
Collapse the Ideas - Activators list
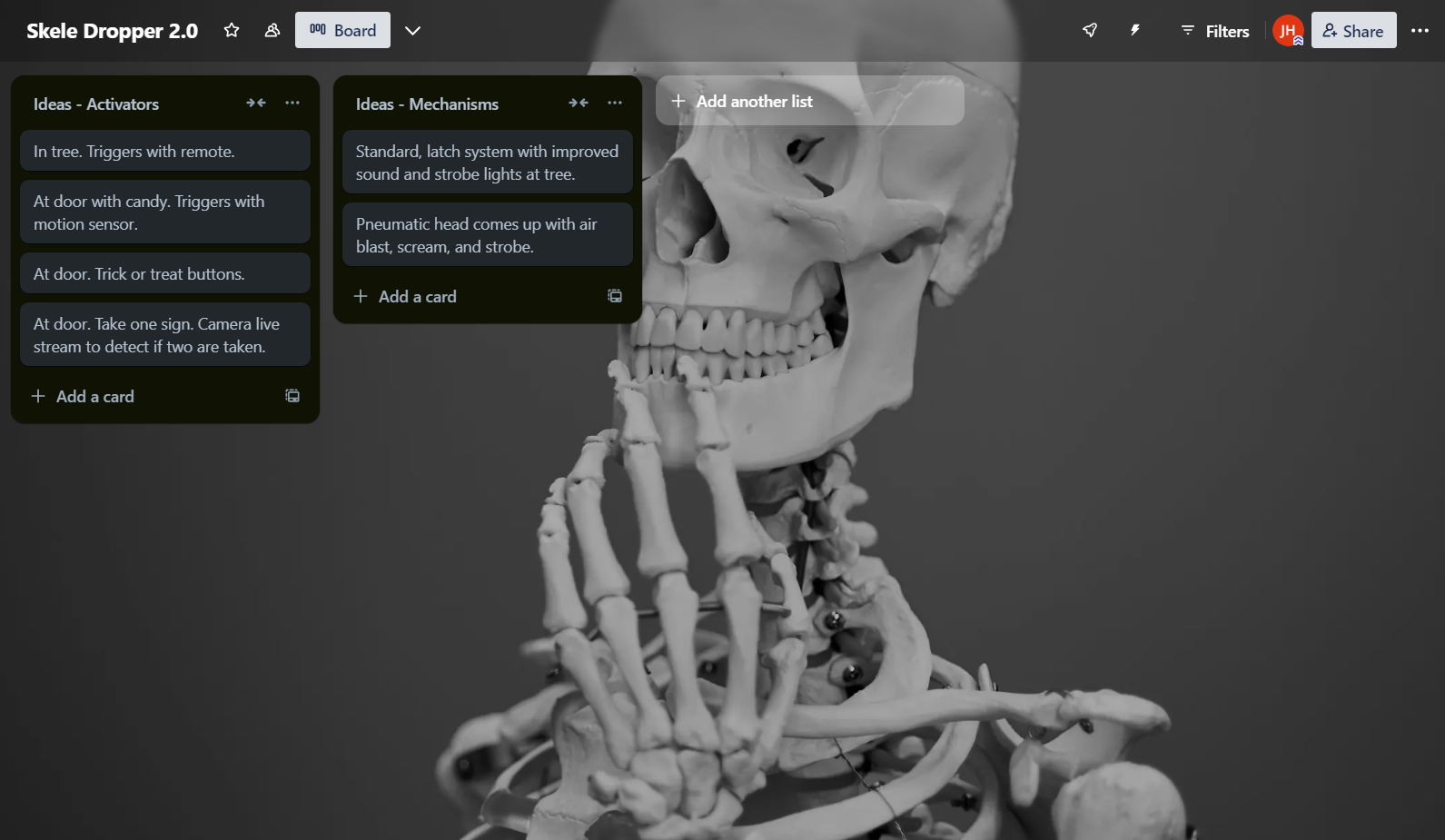coord(256,103)
